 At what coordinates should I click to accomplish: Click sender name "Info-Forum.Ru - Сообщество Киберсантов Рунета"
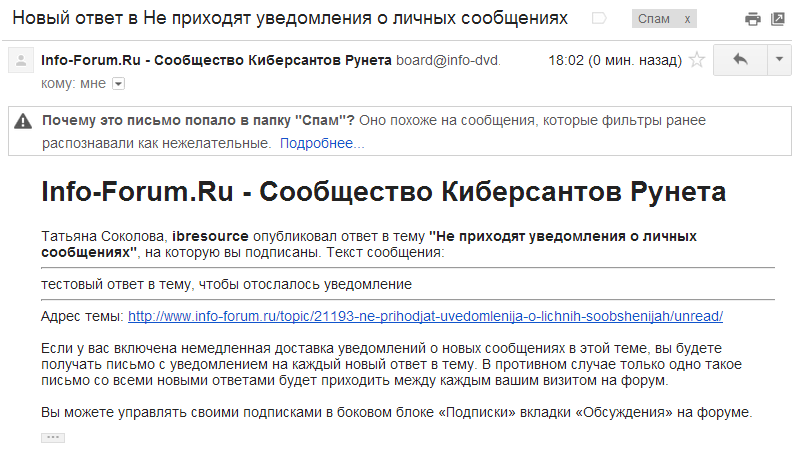[216, 60]
